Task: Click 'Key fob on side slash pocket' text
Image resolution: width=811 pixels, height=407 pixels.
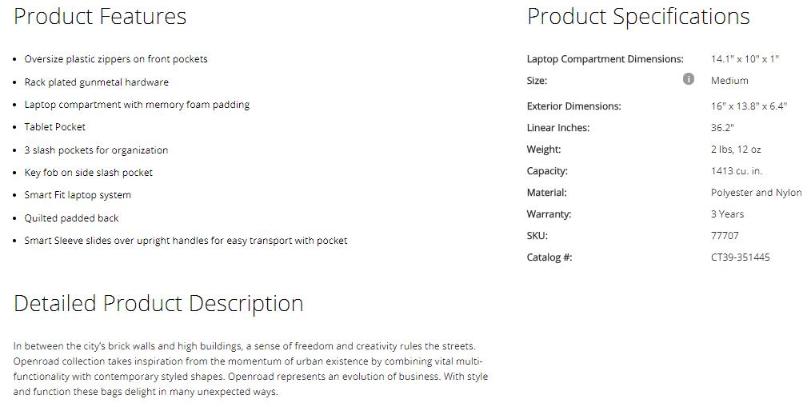Action: 88,172
